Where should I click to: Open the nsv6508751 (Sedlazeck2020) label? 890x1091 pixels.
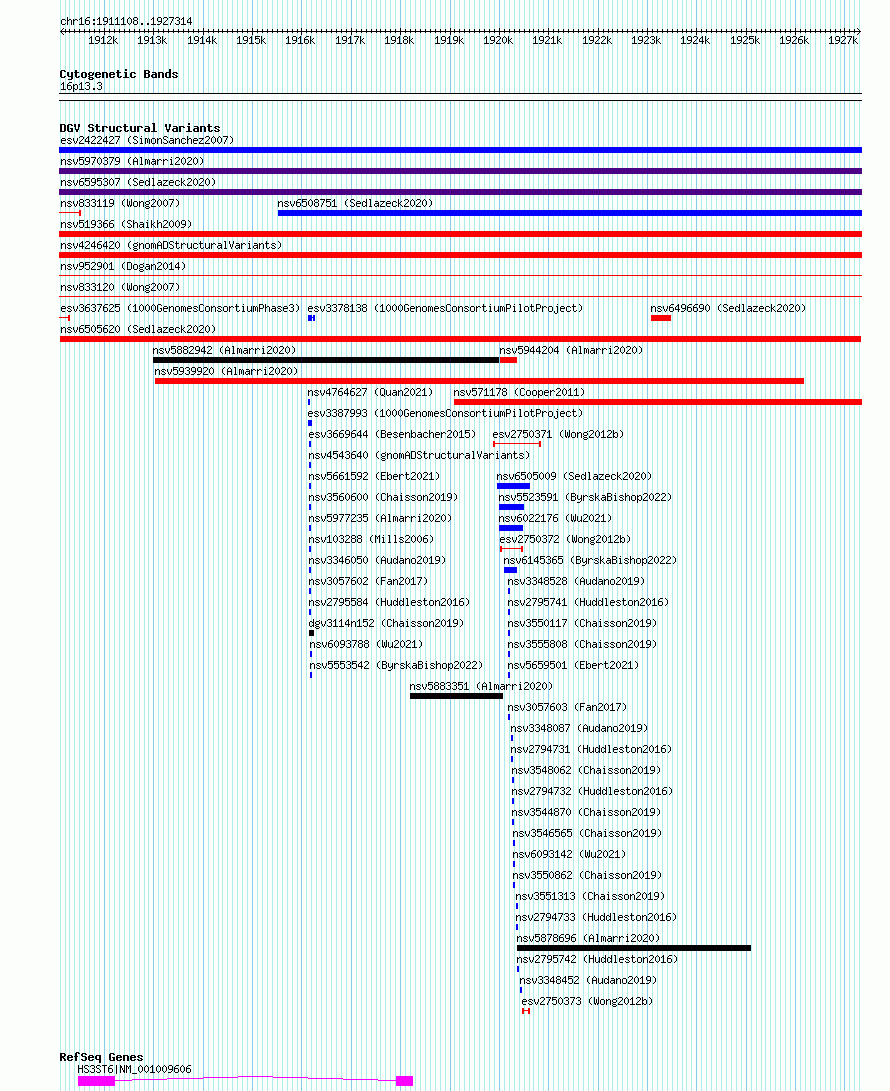[355, 203]
